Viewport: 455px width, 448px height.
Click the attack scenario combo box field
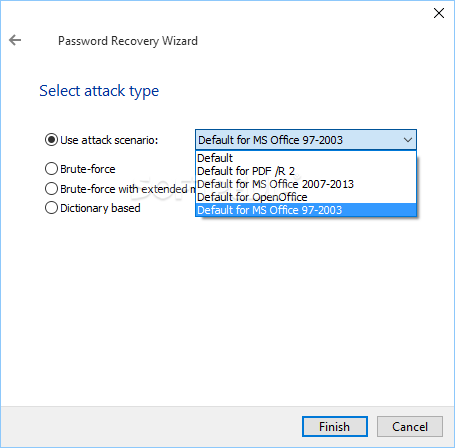click(306, 140)
